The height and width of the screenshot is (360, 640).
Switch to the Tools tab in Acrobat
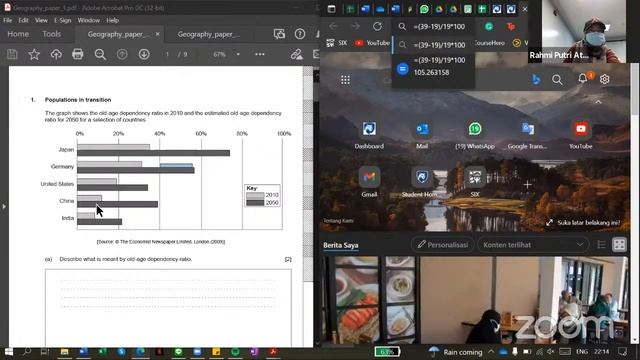[x=51, y=34]
